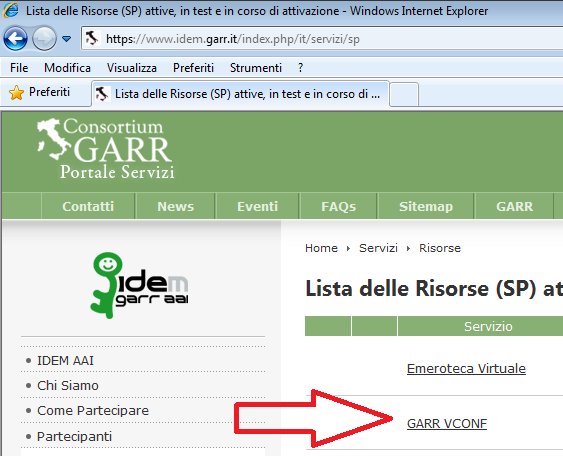Click the Servizio table column header

pyautogui.click(x=481, y=326)
